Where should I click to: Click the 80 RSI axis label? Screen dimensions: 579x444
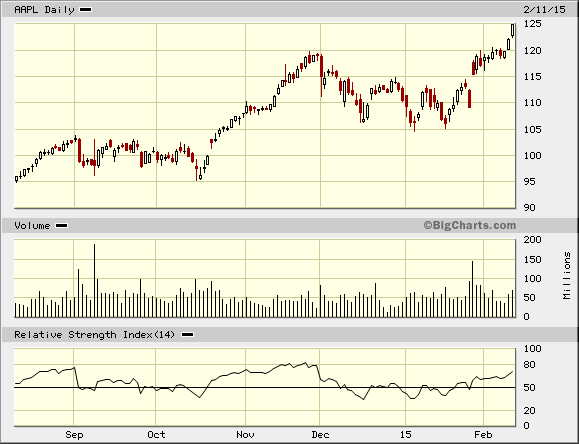[x=530, y=365]
